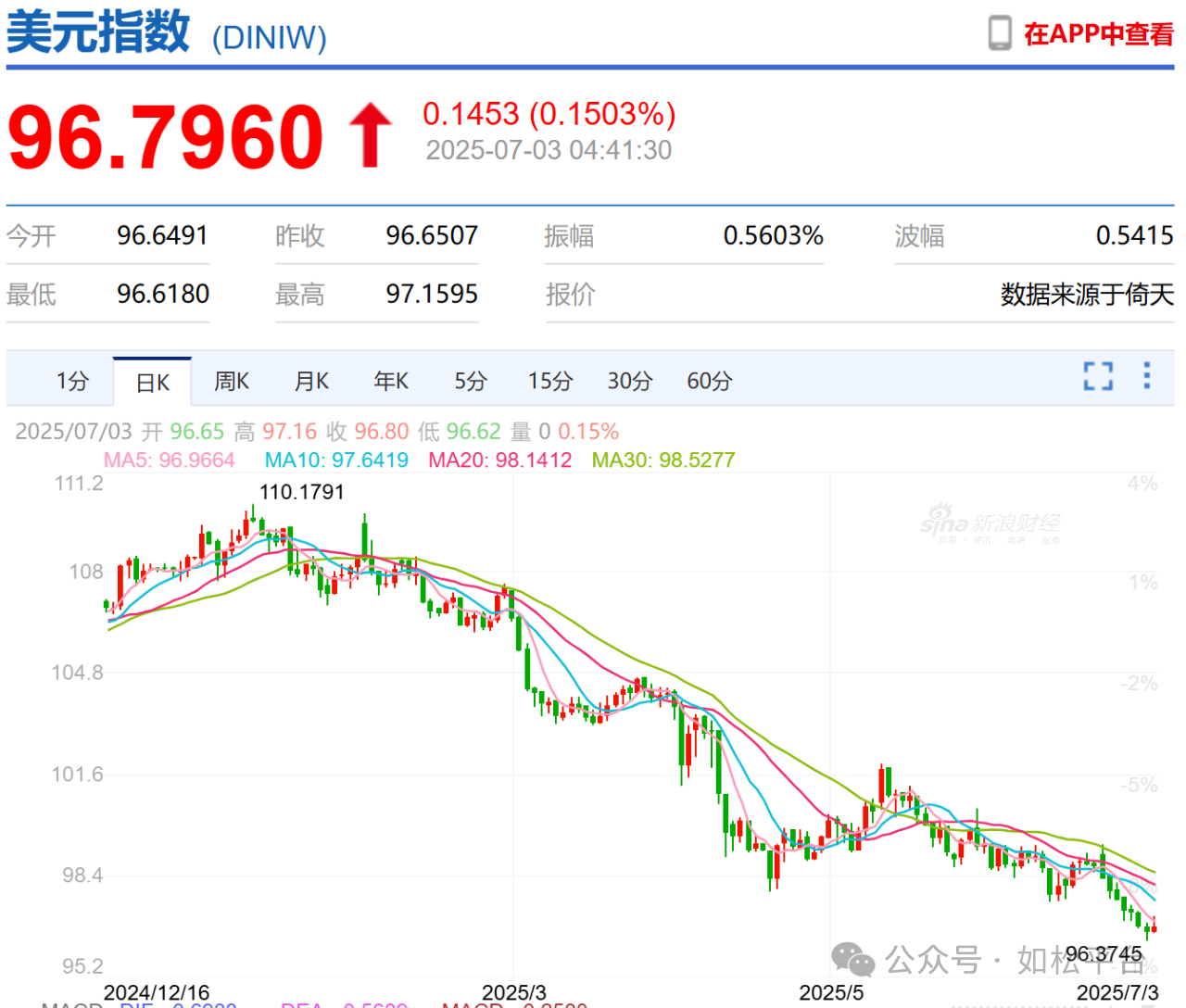The height and width of the screenshot is (1008, 1186).
Task: Switch to the 月K chart tab
Action: [311, 381]
